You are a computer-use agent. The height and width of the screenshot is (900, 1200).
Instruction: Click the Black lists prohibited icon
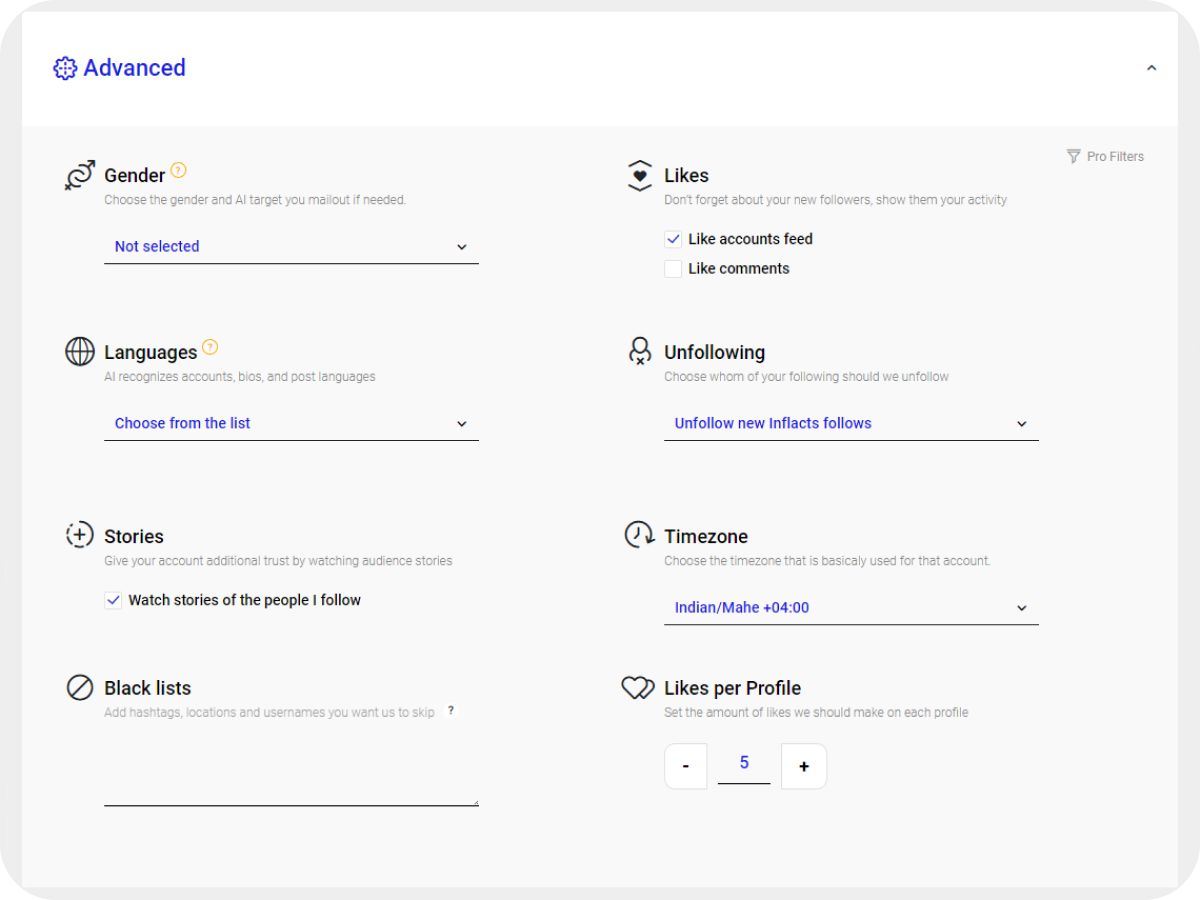[80, 687]
